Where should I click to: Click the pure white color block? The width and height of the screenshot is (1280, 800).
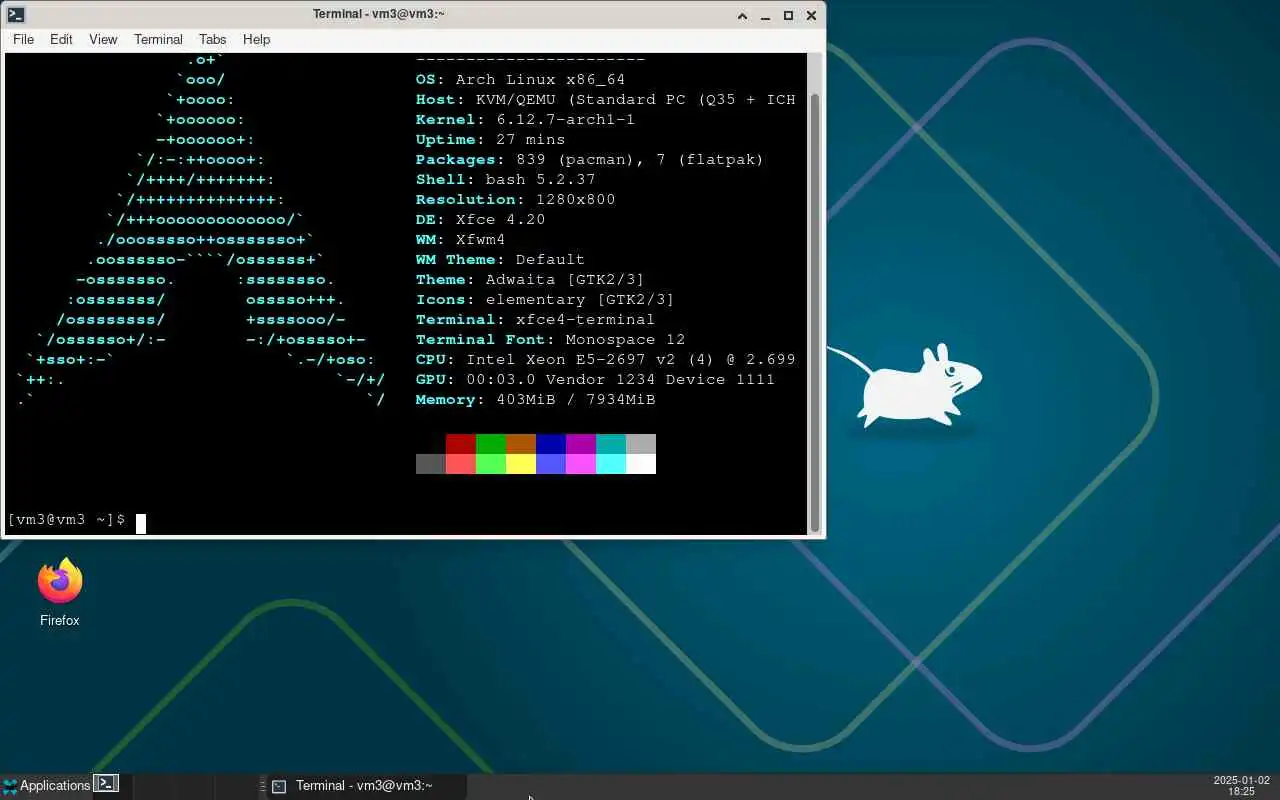641,464
